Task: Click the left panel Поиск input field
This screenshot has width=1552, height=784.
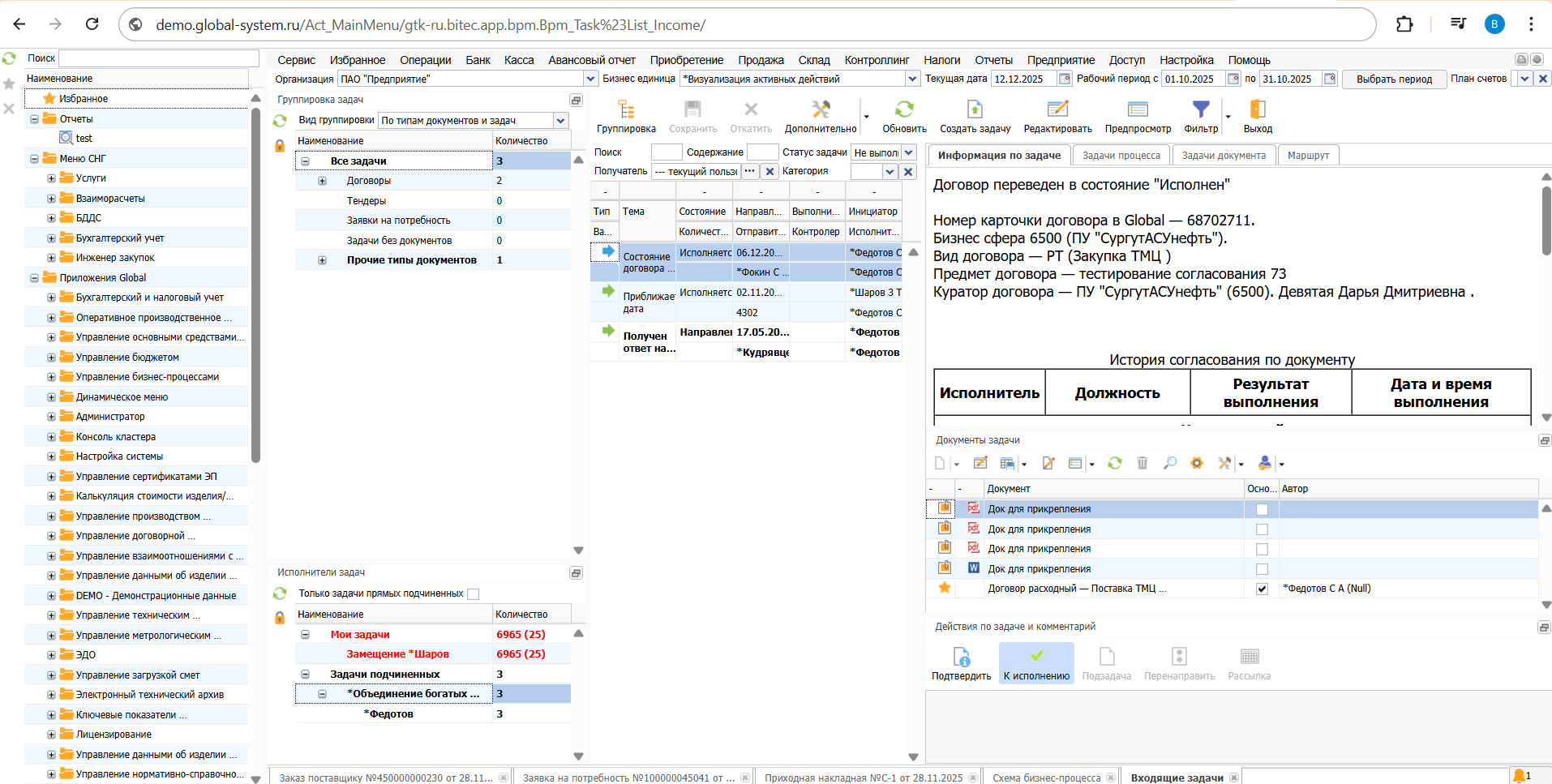Action: pyautogui.click(x=159, y=58)
